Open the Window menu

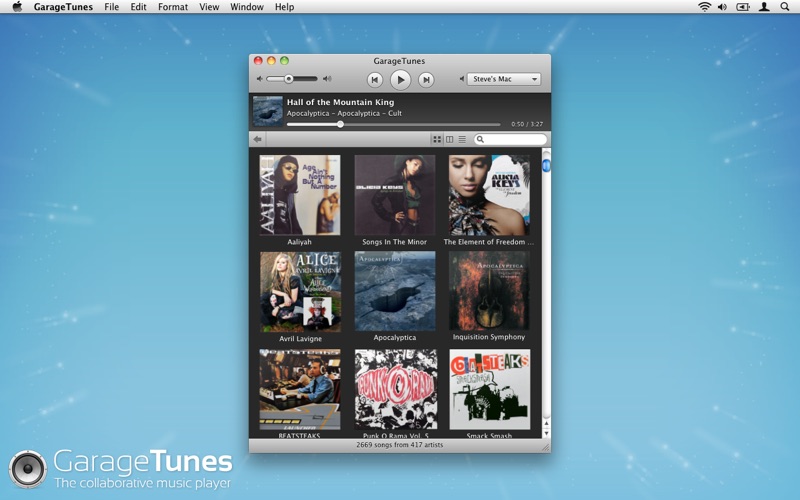click(247, 7)
